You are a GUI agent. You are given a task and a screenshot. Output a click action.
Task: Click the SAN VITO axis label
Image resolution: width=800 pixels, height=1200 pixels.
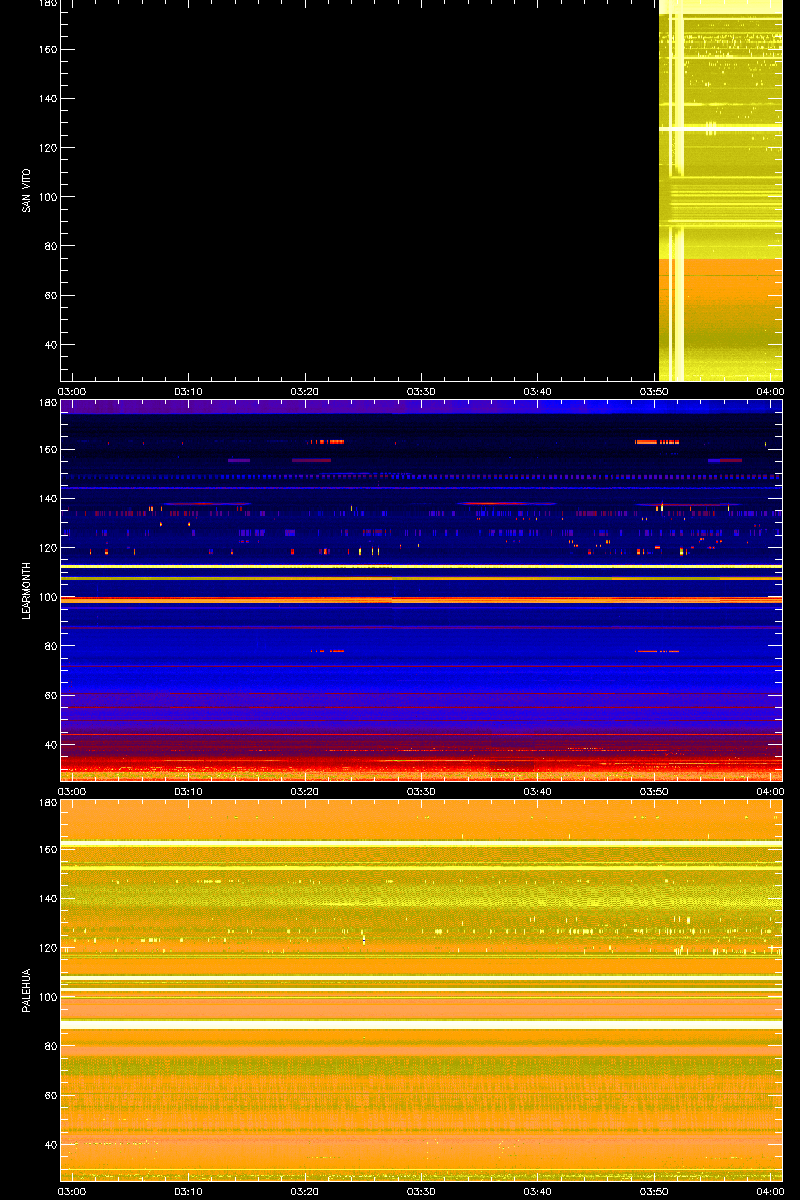(x=26, y=190)
